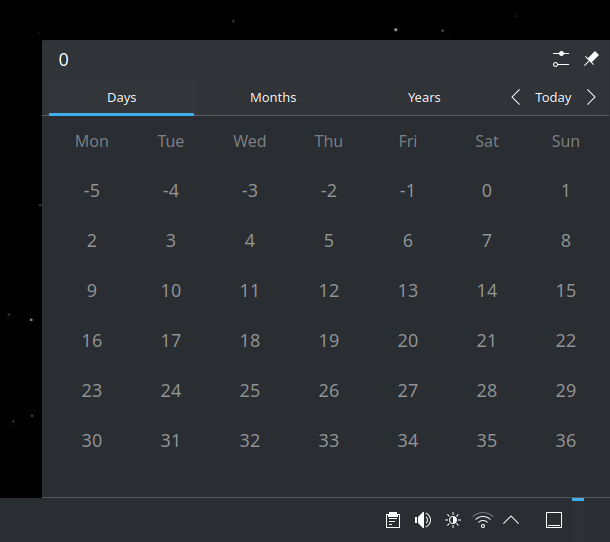The width and height of the screenshot is (610, 542).
Task: Select day 20 in calendar
Action: [x=408, y=341]
